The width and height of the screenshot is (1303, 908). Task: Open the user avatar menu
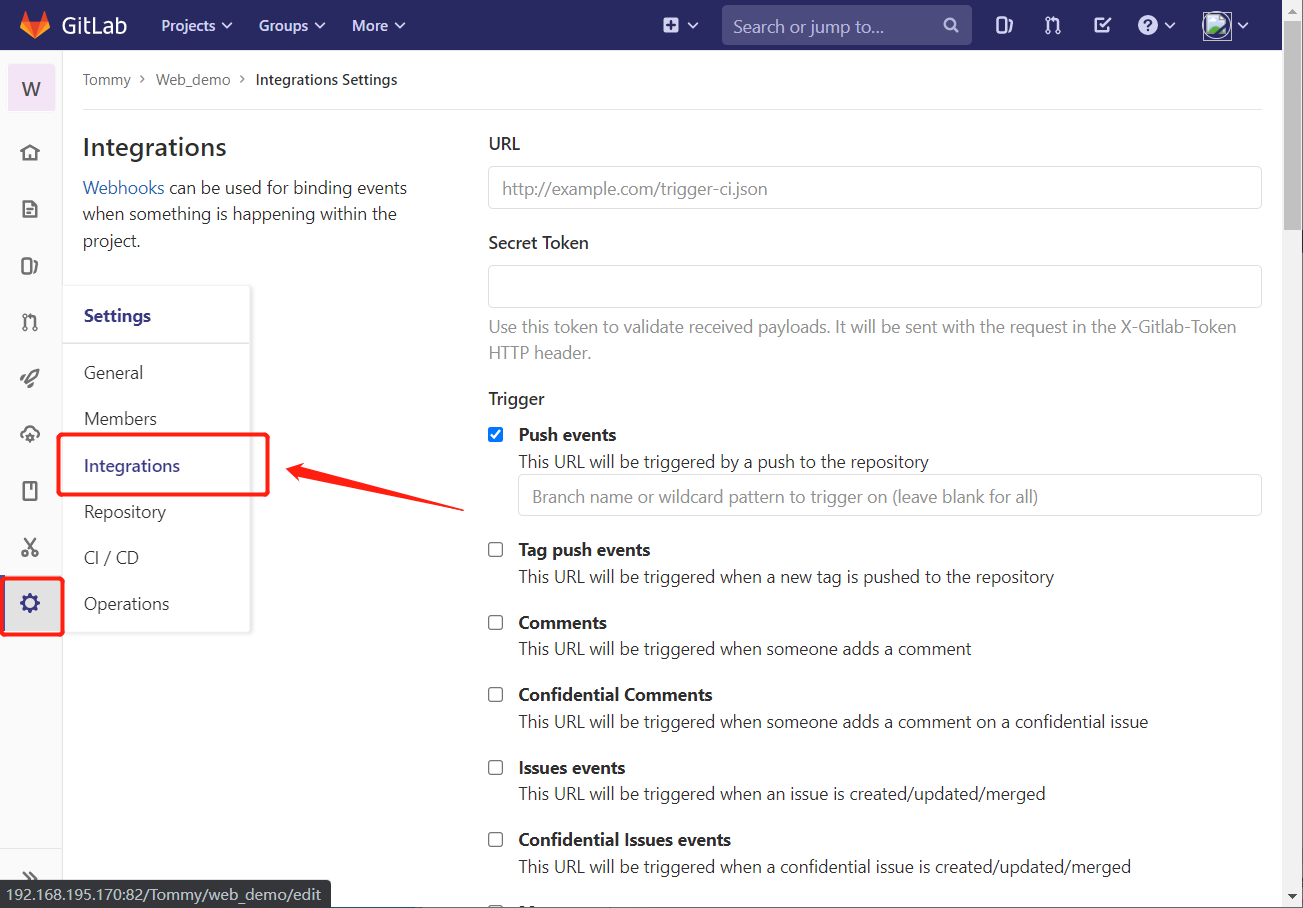(1226, 26)
